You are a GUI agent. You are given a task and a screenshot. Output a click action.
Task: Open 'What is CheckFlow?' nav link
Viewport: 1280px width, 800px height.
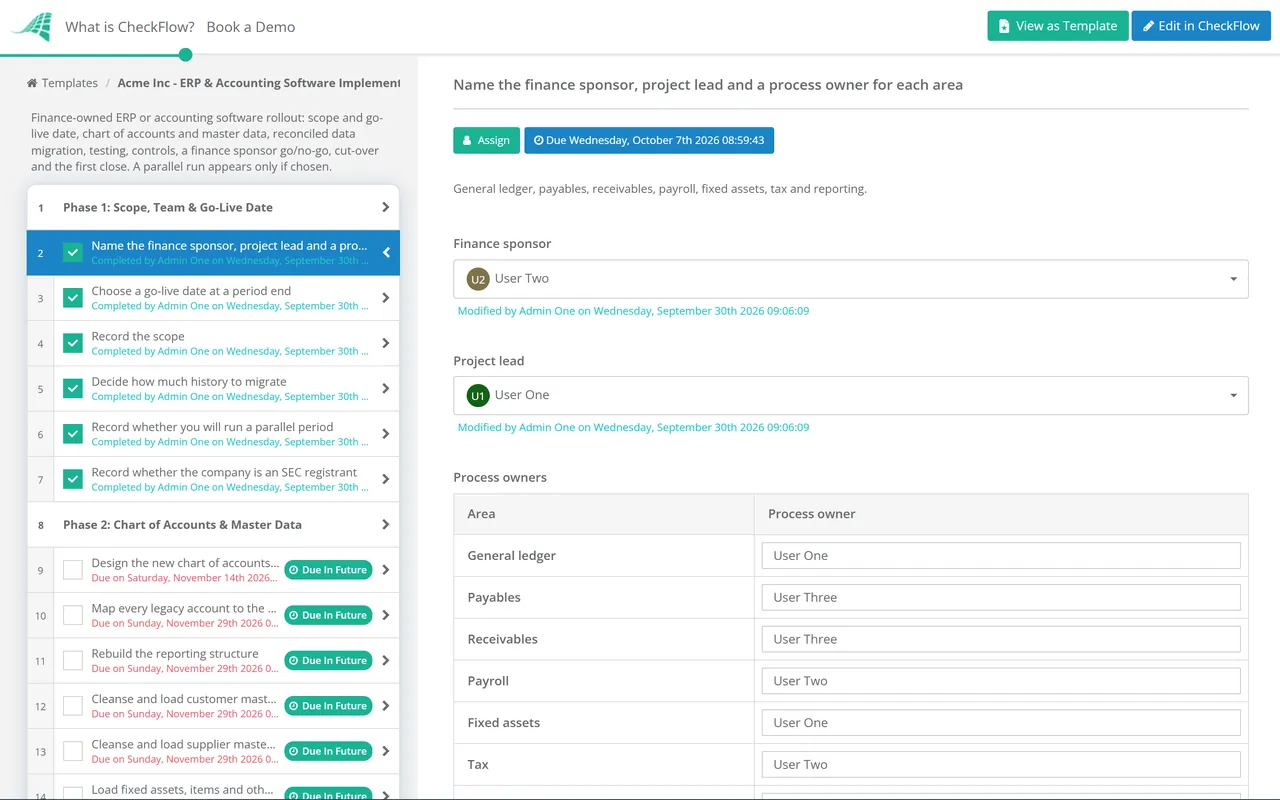pyautogui.click(x=130, y=27)
